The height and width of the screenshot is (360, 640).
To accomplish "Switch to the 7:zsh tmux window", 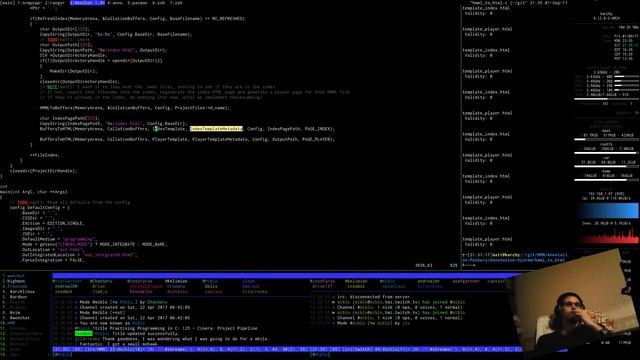I will pos(176,2).
